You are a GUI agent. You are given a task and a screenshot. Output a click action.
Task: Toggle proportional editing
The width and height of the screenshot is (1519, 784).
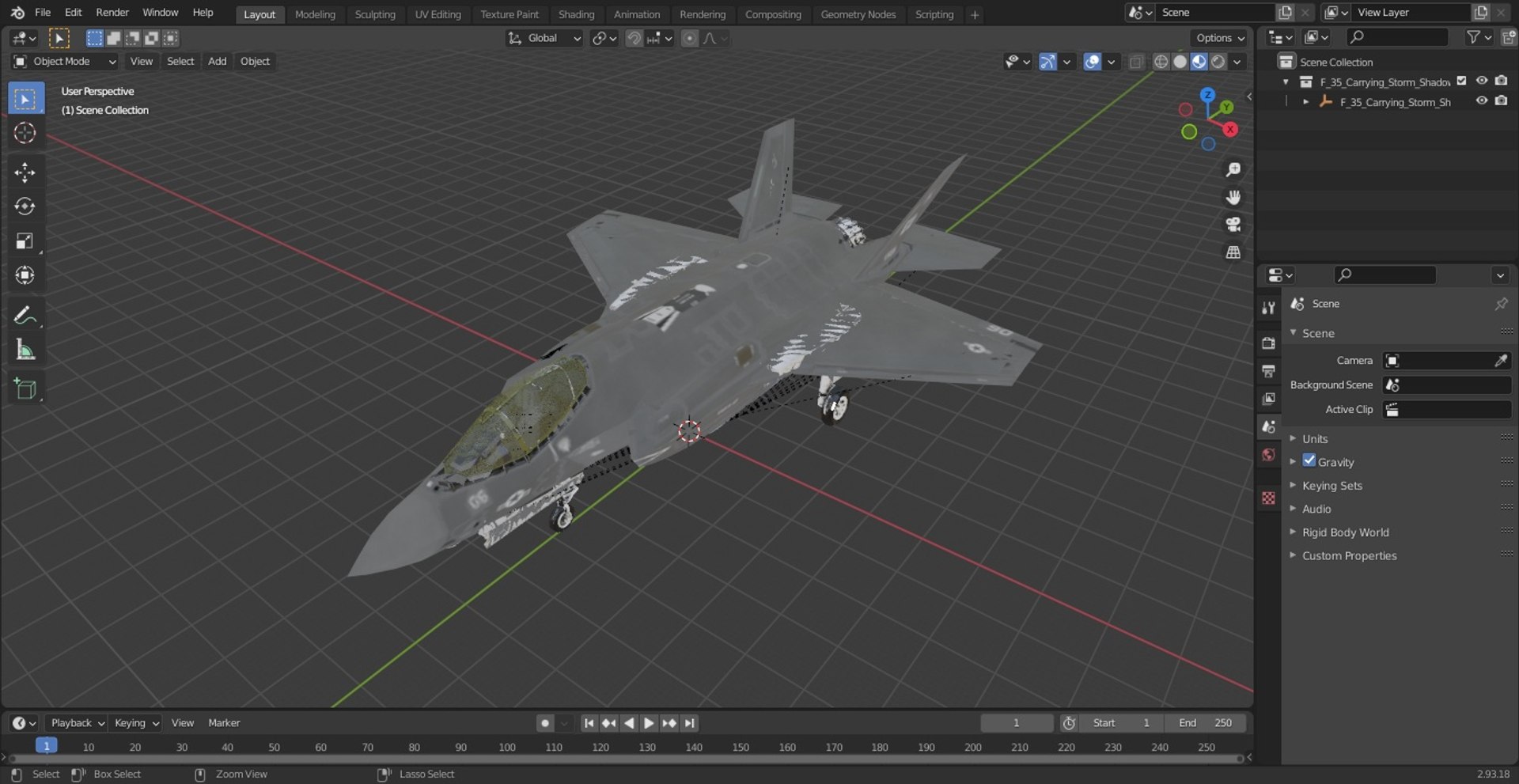[690, 38]
